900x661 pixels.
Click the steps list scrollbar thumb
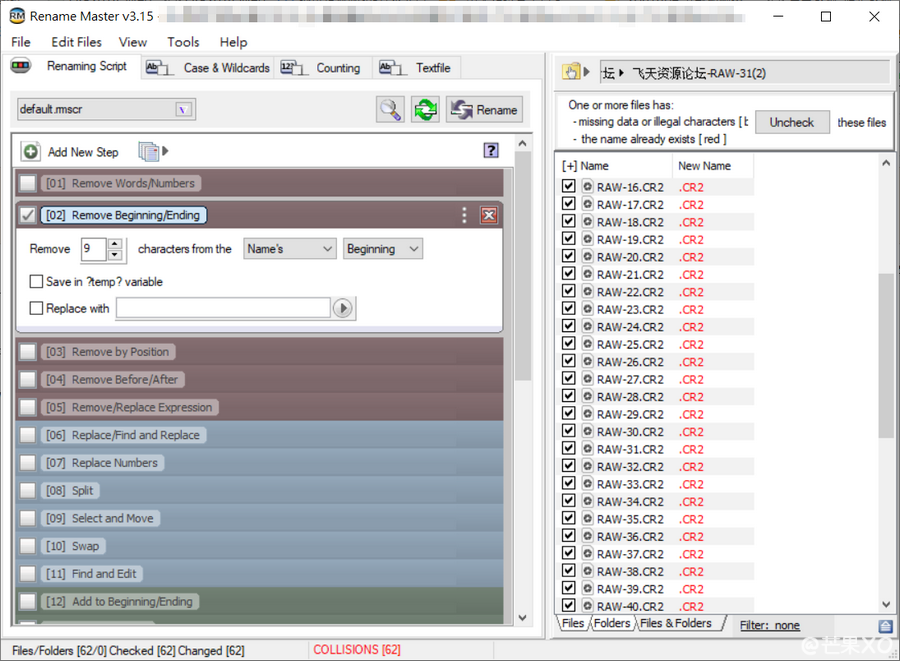(523, 265)
